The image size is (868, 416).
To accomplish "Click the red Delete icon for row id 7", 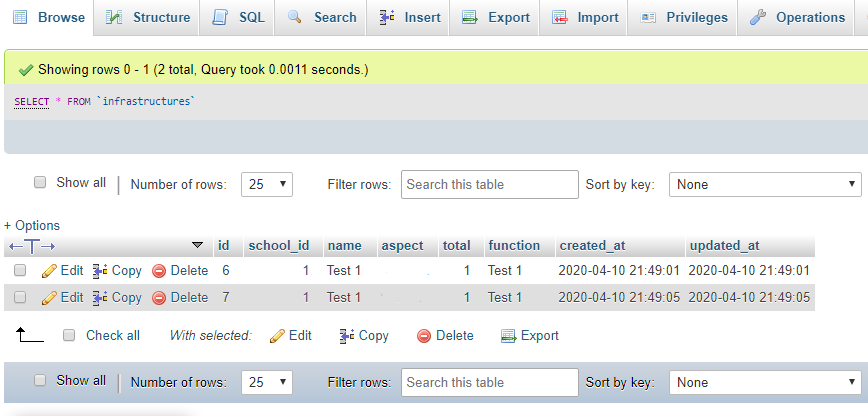I will (x=159, y=298).
